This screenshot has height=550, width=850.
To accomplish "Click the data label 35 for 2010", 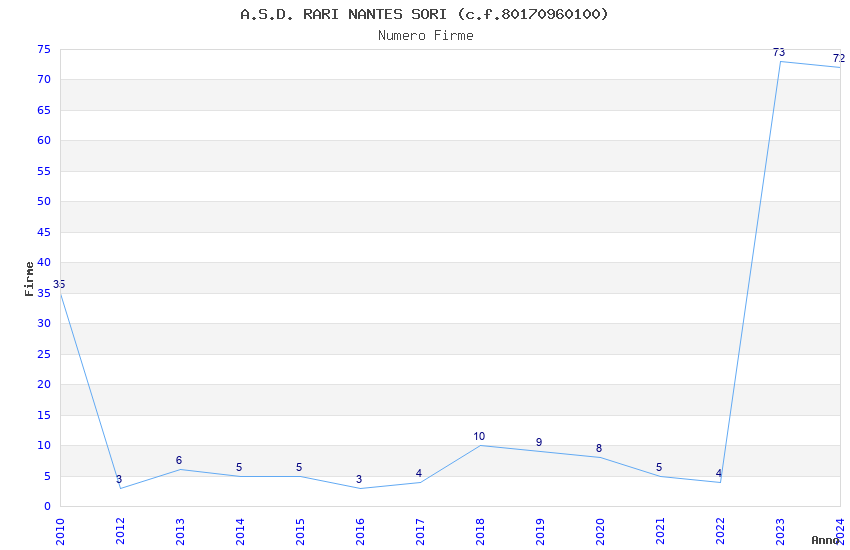I will point(59,284).
